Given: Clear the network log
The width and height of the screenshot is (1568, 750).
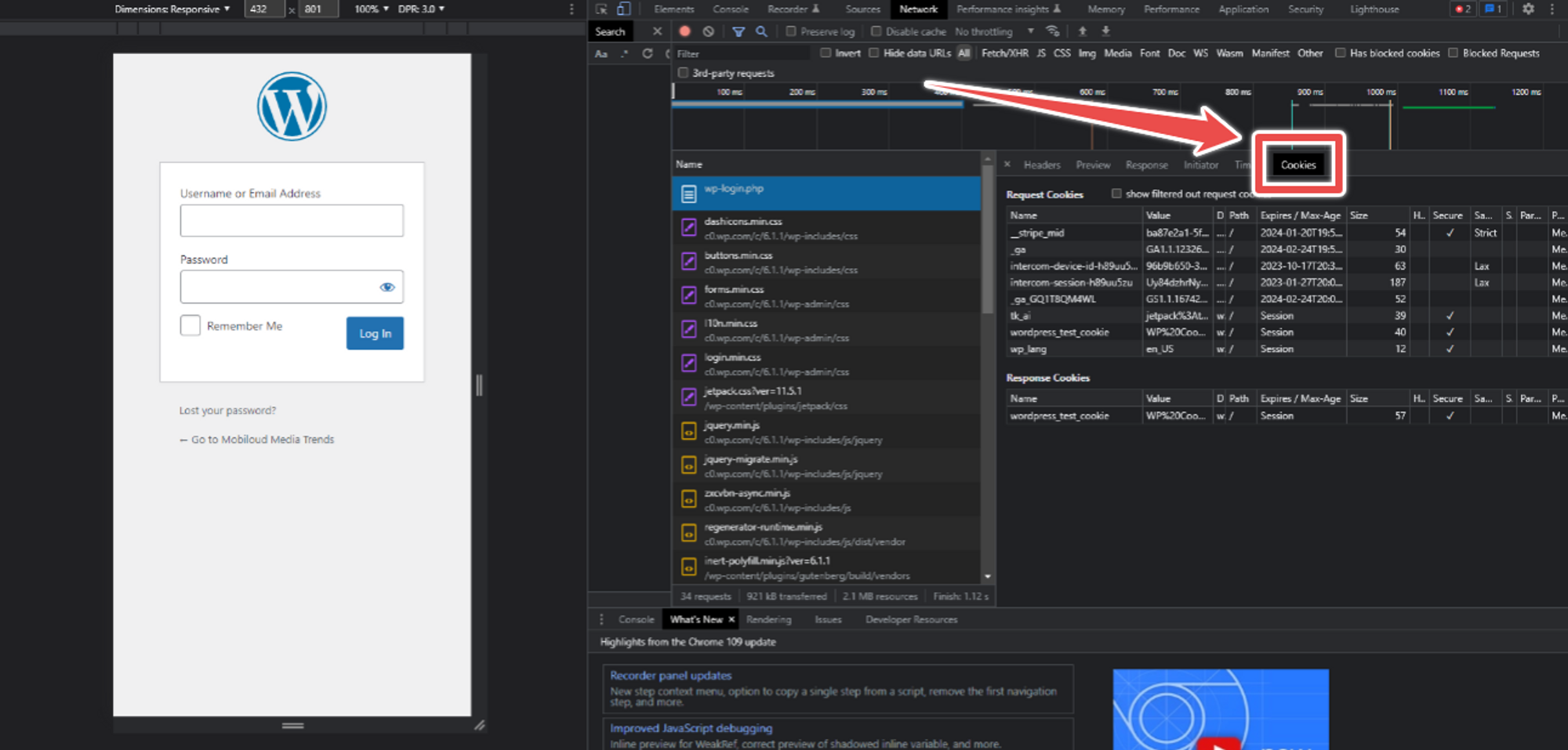Looking at the screenshot, I should 709,31.
